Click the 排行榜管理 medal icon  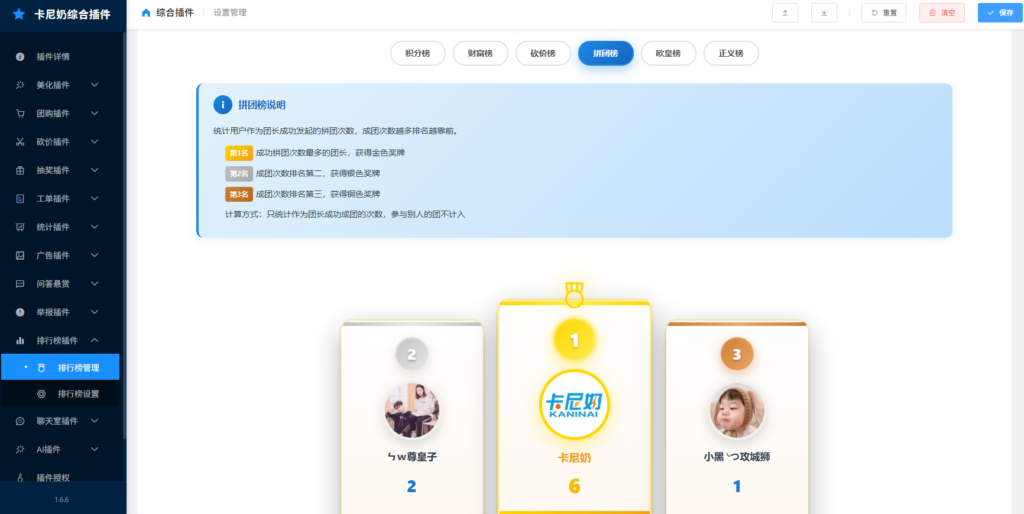click(41, 368)
